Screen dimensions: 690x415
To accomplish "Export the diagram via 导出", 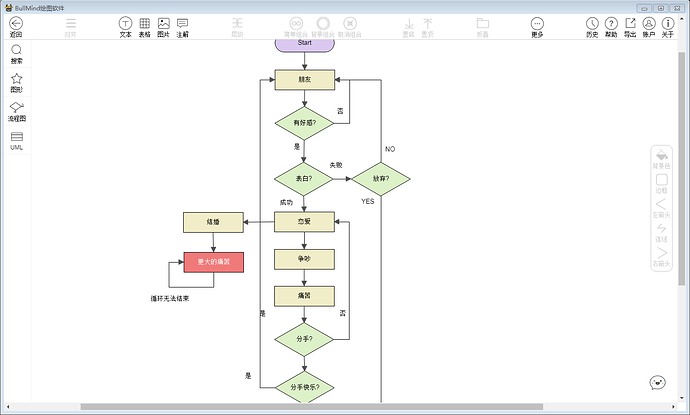I will click(630, 23).
